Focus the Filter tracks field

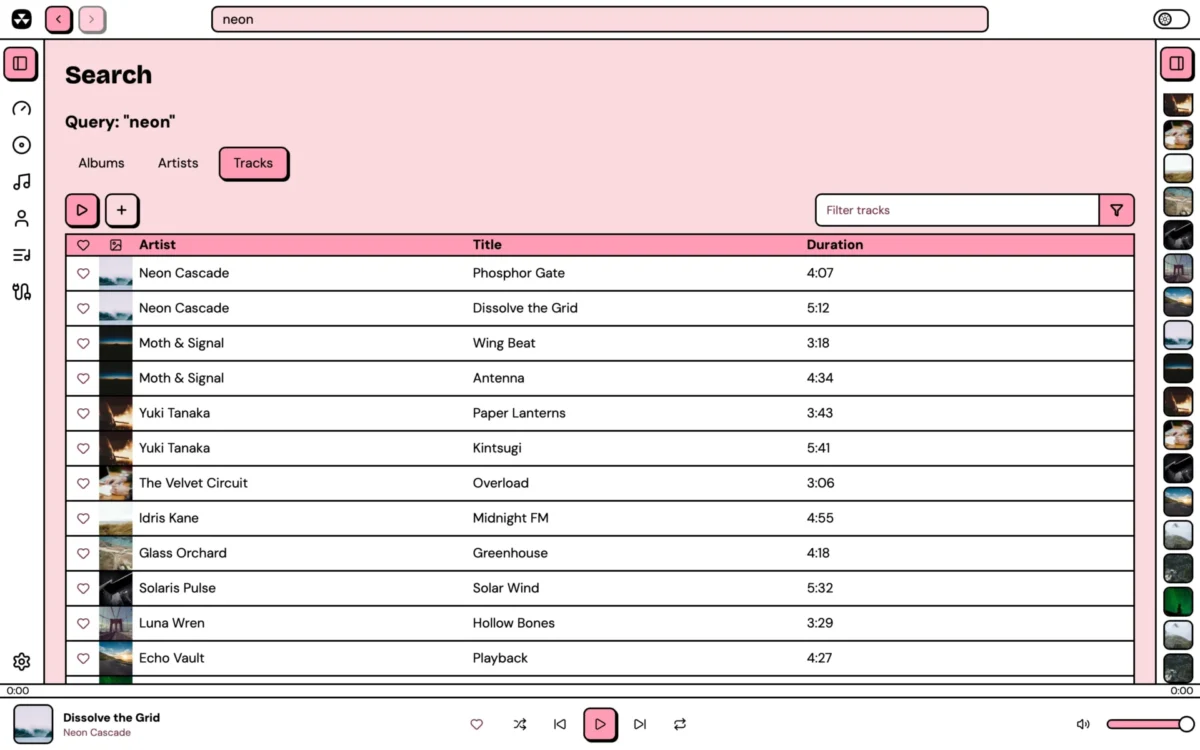[x=957, y=210]
